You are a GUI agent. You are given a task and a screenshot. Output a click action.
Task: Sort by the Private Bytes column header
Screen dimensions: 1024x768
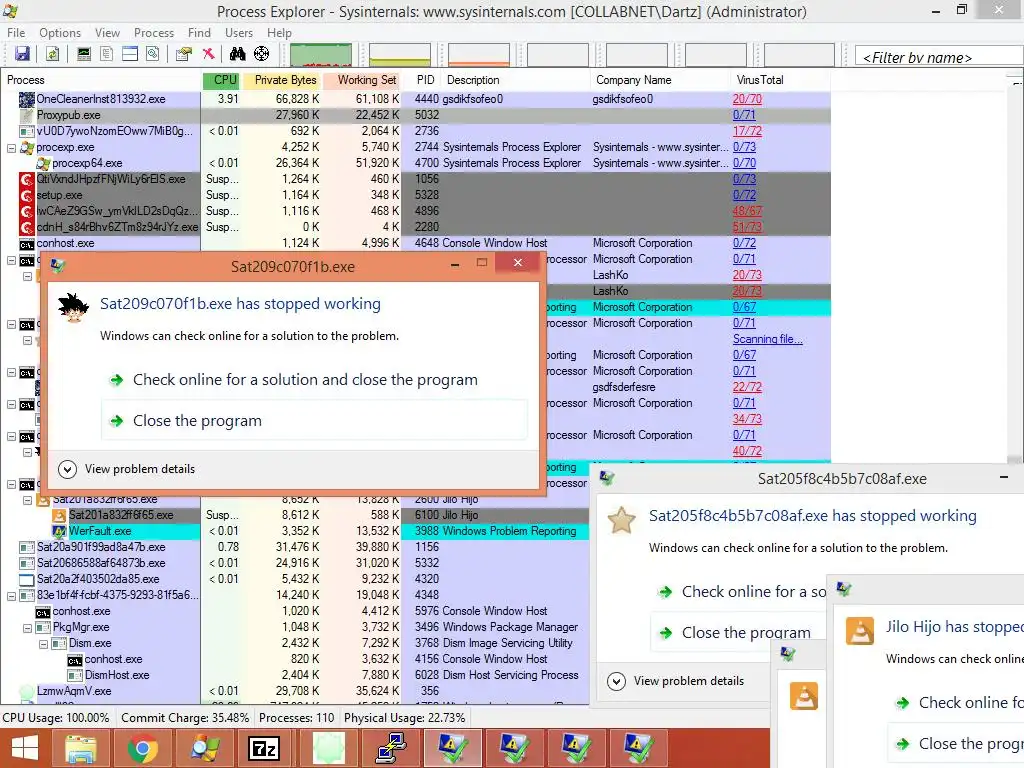282,80
